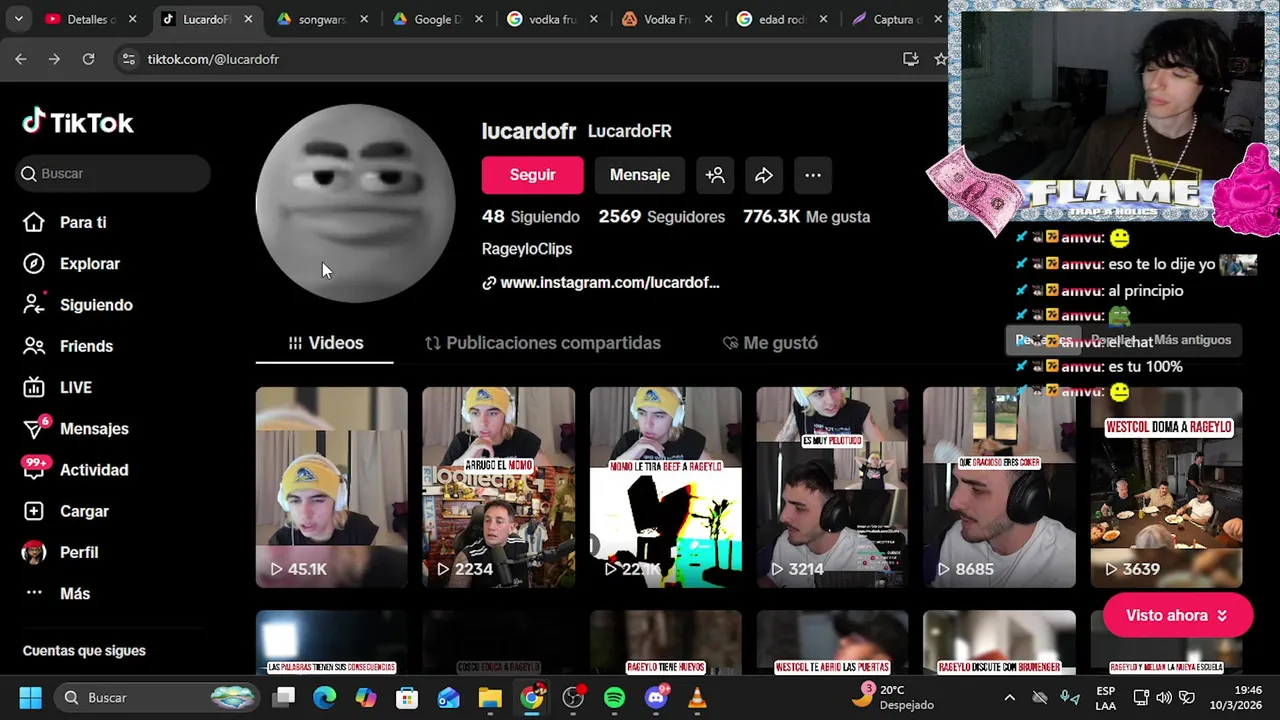
Task: Open LIVE in the sidebar
Action: point(58,387)
